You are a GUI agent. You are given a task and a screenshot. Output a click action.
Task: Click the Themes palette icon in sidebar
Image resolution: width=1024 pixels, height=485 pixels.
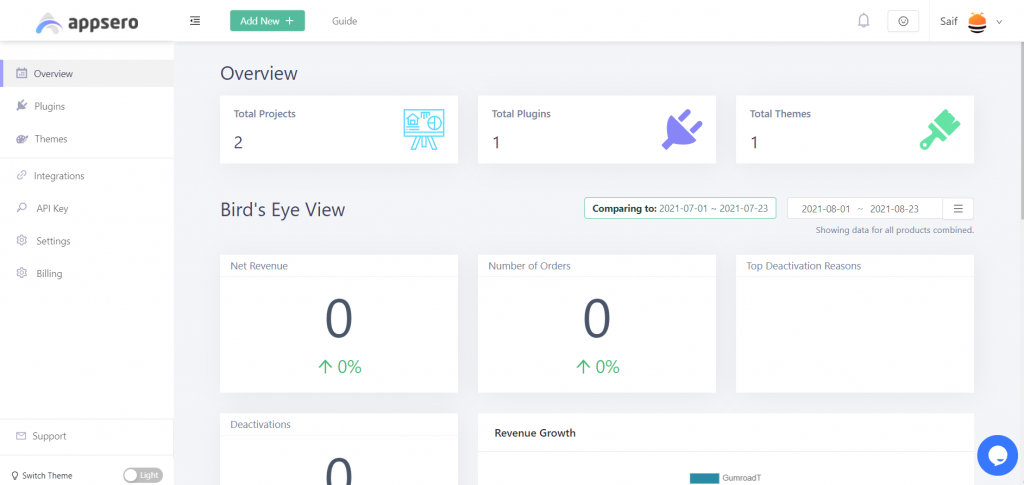point(22,139)
